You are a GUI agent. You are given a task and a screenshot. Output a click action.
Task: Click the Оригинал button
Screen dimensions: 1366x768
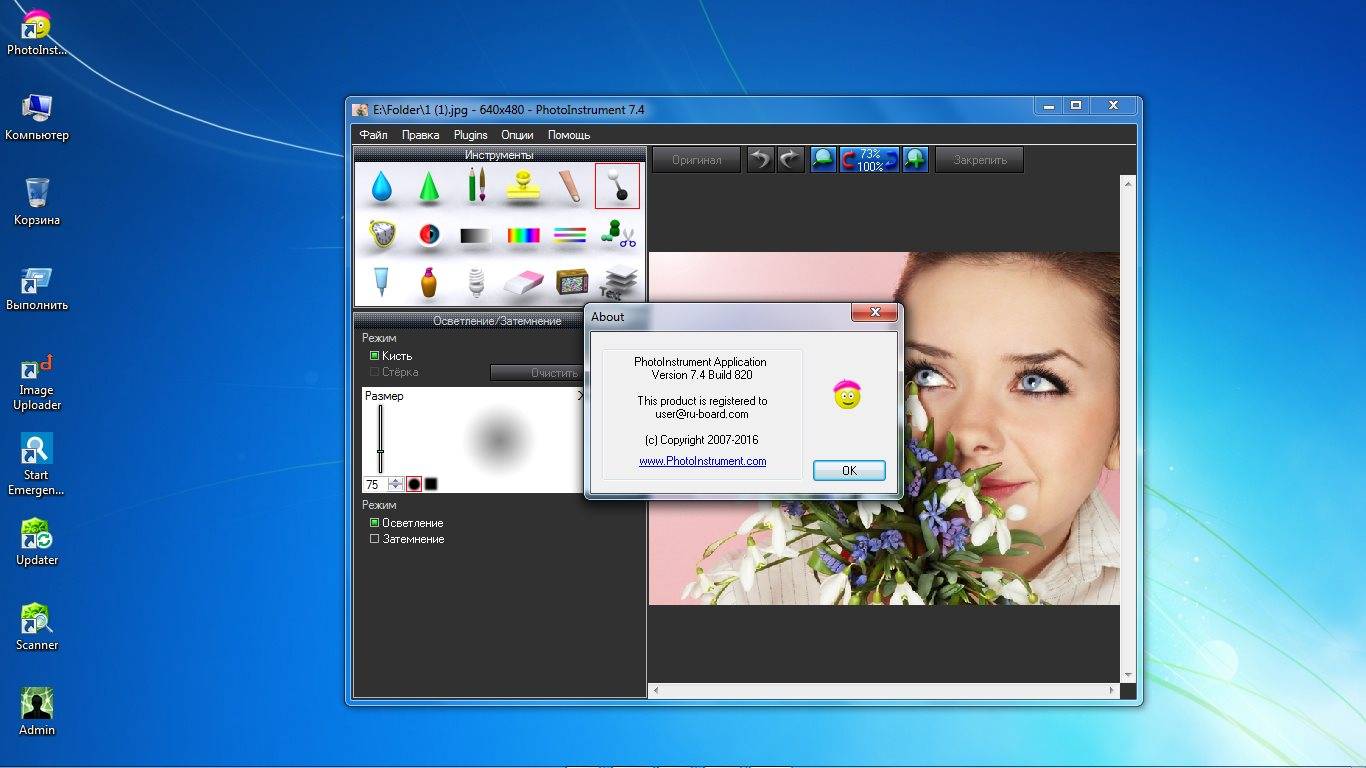[x=697, y=159]
